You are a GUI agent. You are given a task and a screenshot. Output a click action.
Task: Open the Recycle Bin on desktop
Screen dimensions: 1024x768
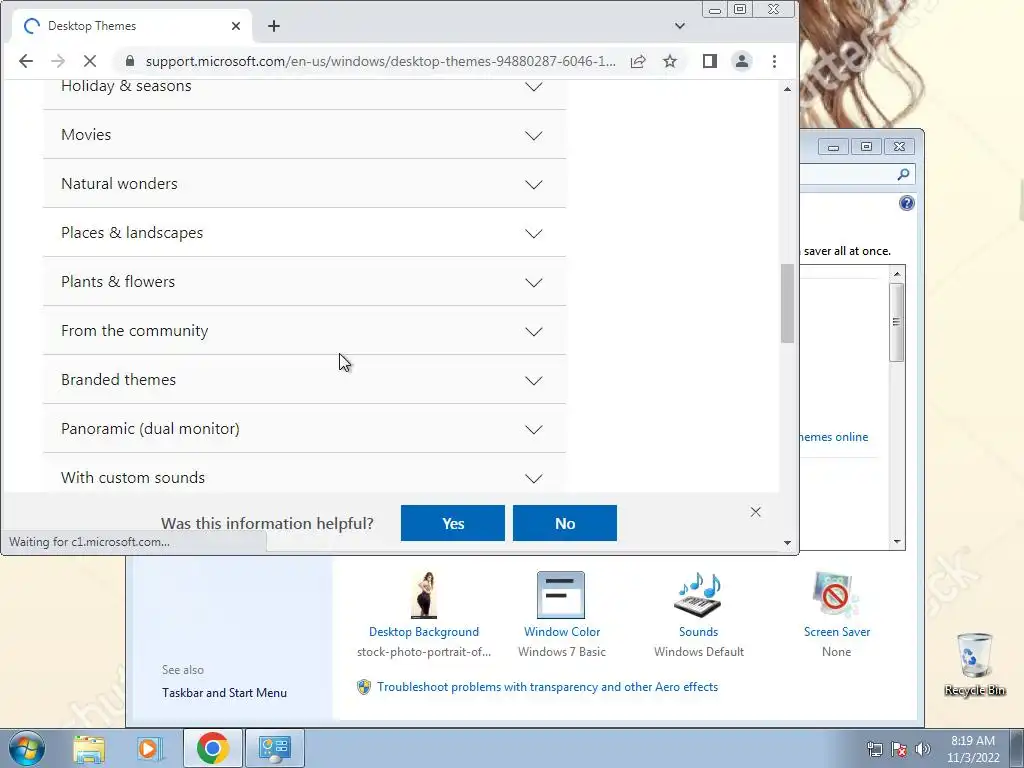974,663
